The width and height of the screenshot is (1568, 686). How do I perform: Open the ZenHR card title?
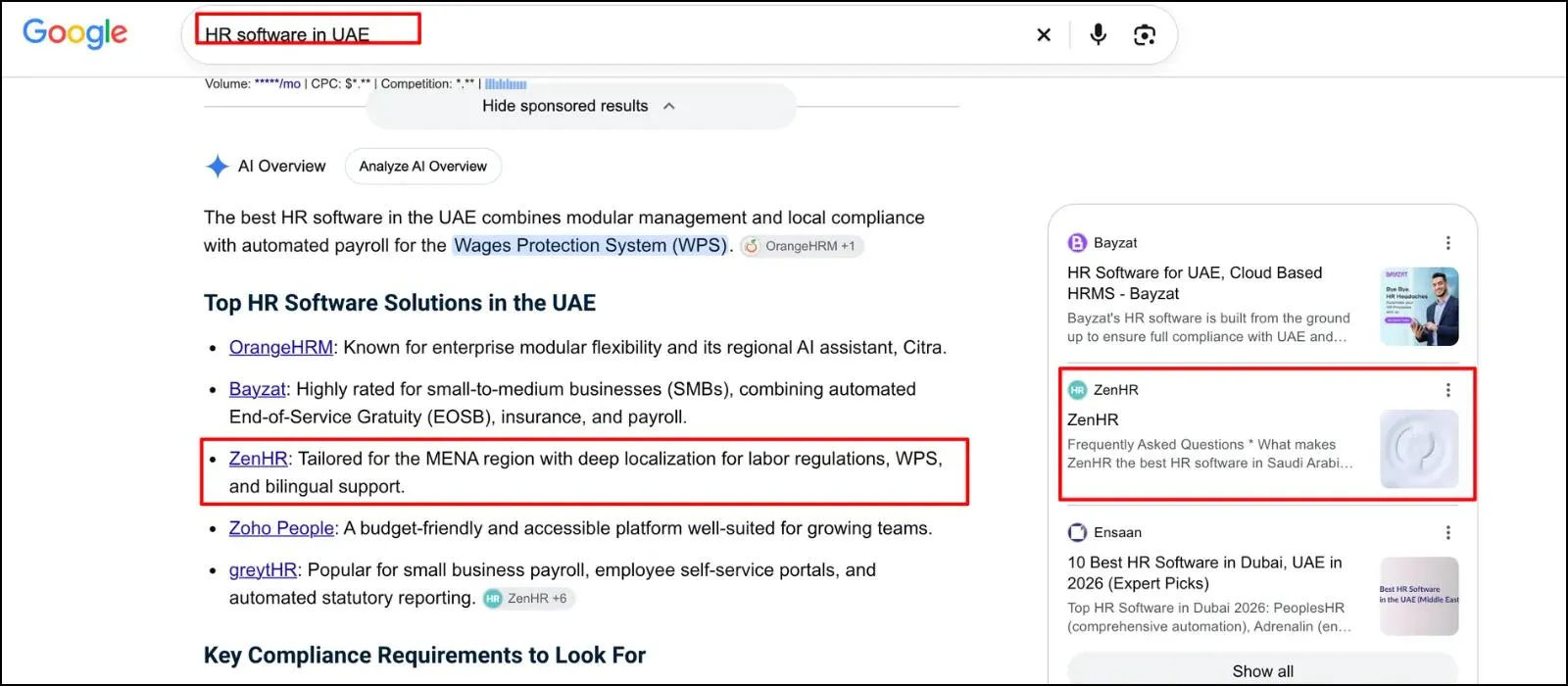tap(1093, 419)
